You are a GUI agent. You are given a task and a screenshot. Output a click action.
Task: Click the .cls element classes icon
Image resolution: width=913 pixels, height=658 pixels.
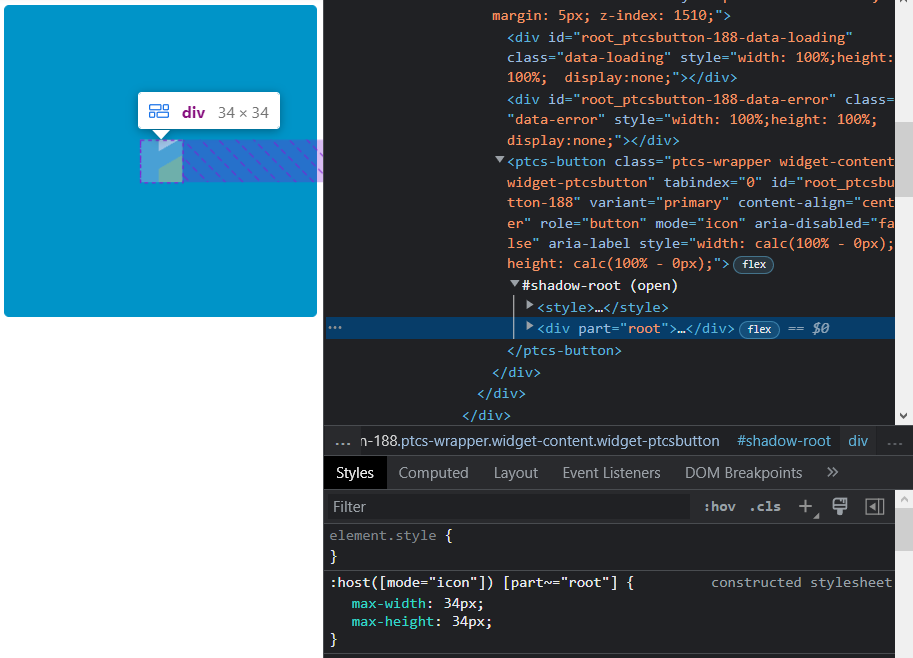[x=765, y=506]
